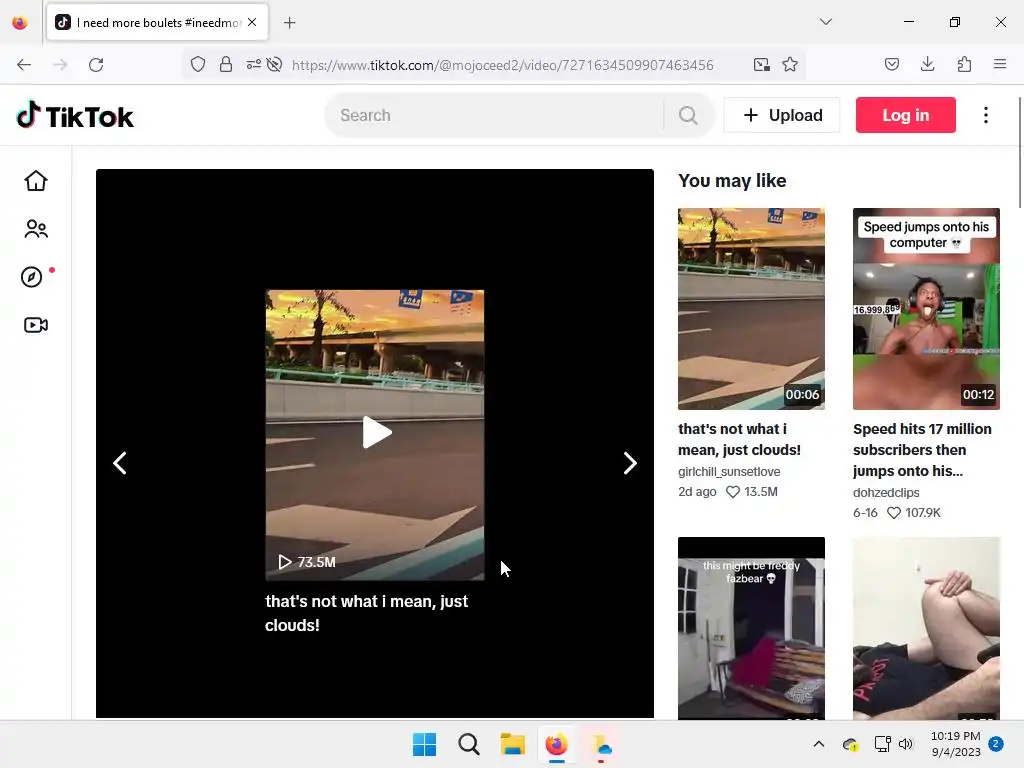Show hidden system tray icons
This screenshot has width=1024, height=768.
(818, 744)
